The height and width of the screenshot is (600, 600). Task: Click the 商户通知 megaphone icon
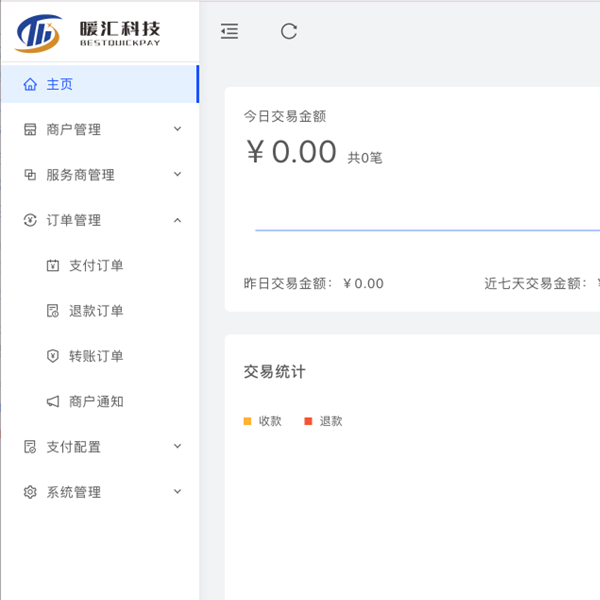click(x=53, y=402)
